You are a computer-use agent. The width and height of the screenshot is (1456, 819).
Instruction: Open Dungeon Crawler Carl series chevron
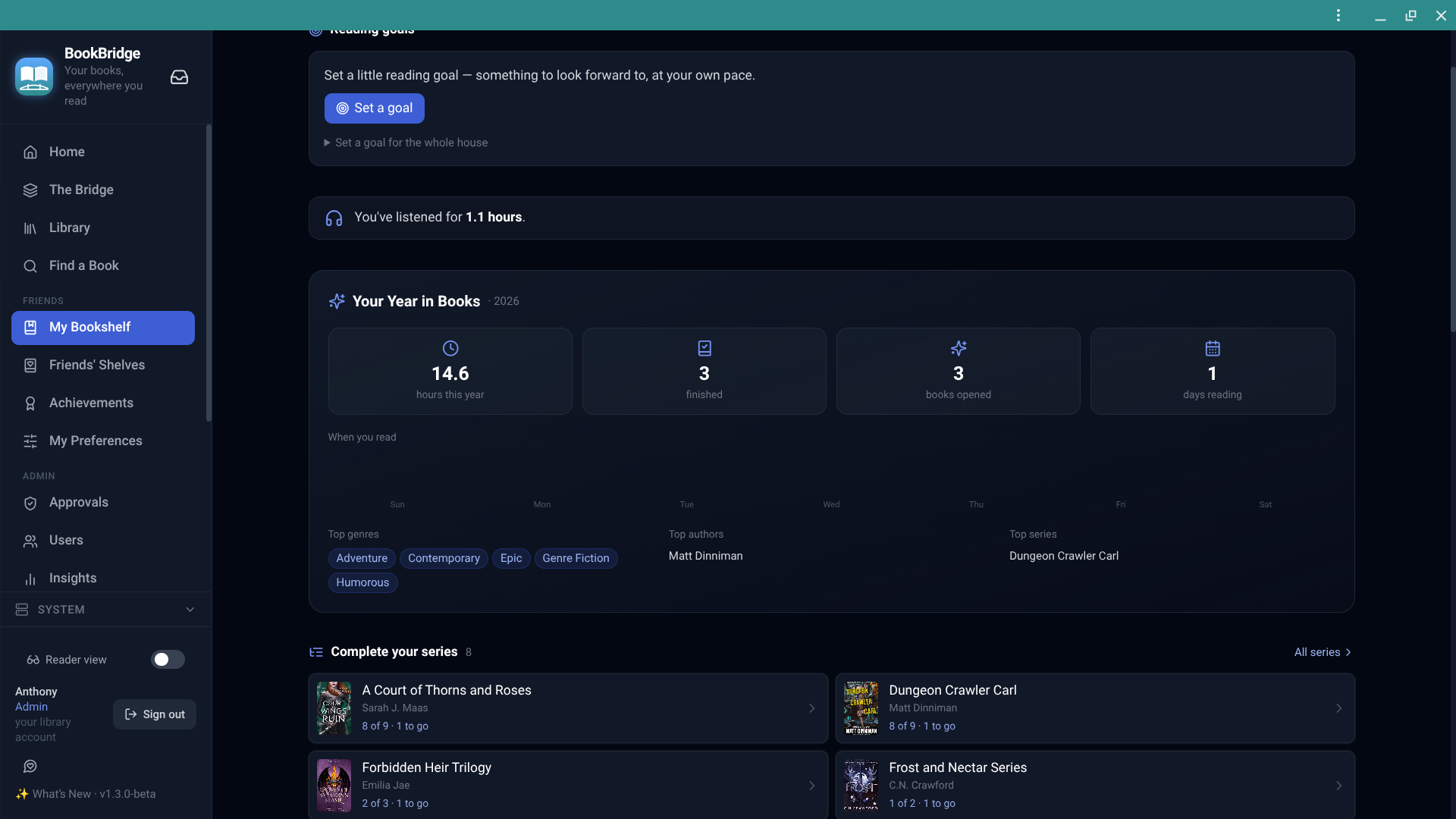click(x=1338, y=708)
